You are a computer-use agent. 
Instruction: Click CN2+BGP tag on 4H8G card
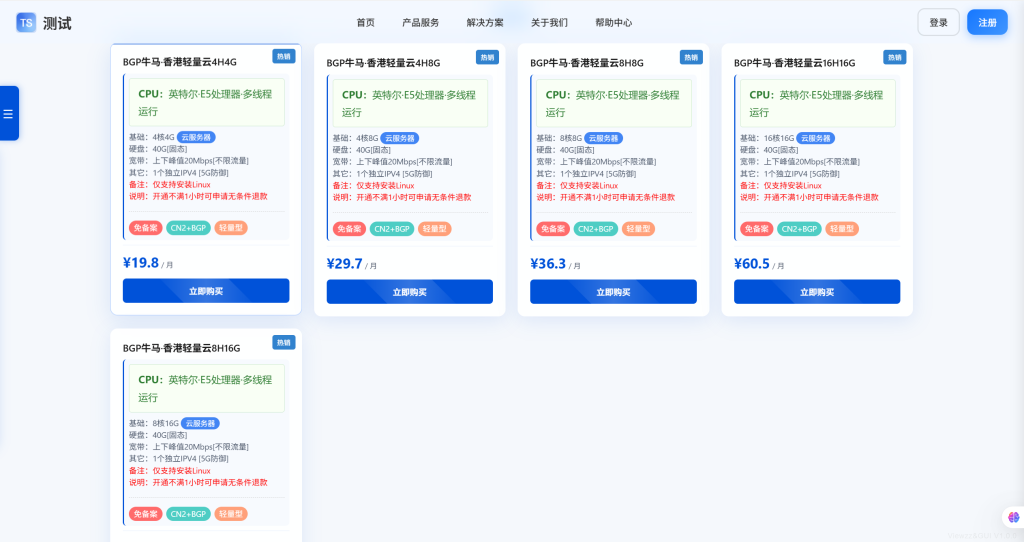392,229
